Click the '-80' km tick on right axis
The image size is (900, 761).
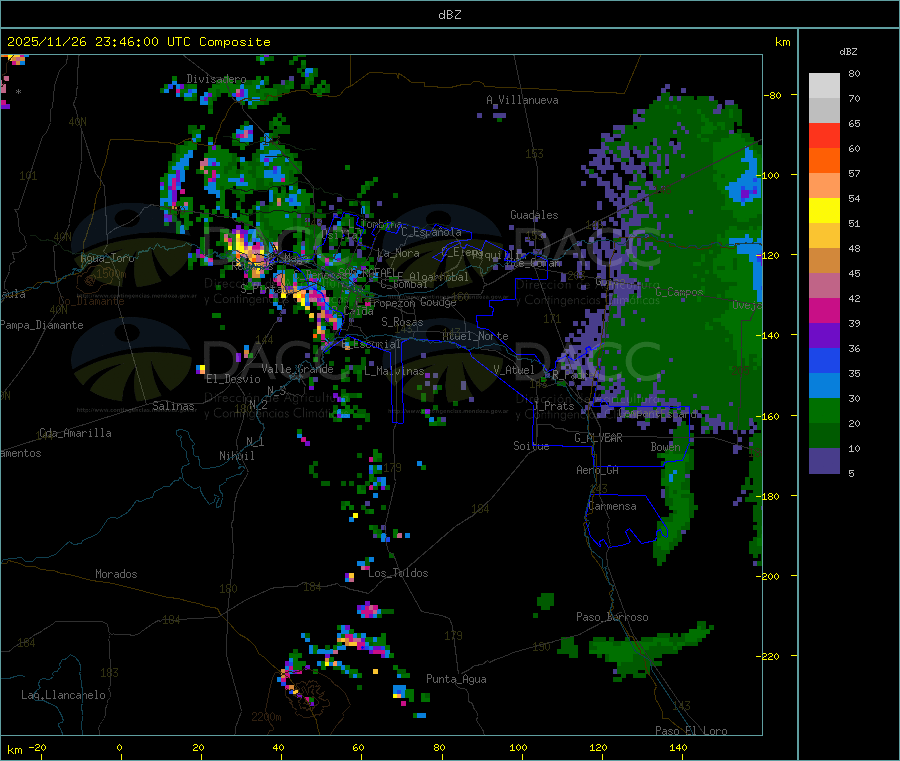[x=773, y=95]
